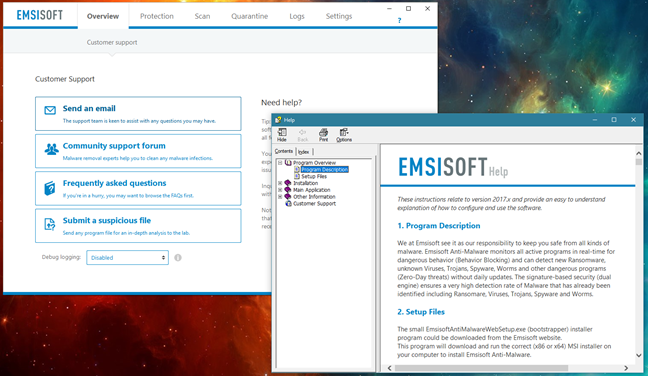
Task: Open the Scan tab
Action: tap(202, 16)
